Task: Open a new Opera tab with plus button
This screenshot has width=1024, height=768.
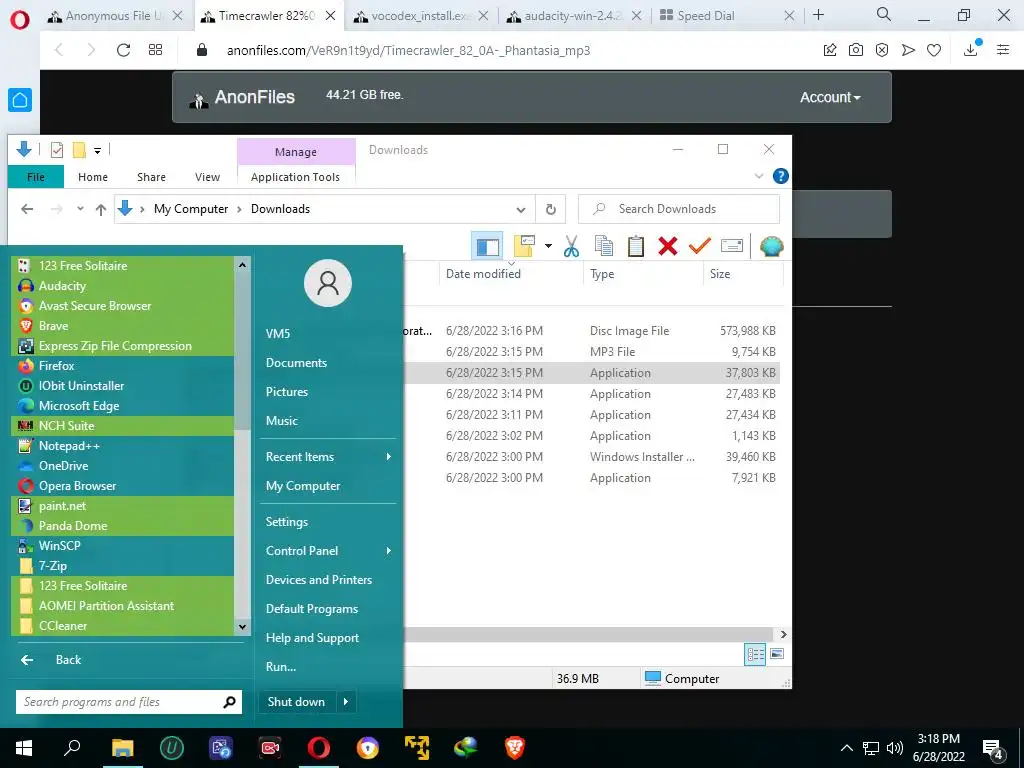Action: coord(818,15)
